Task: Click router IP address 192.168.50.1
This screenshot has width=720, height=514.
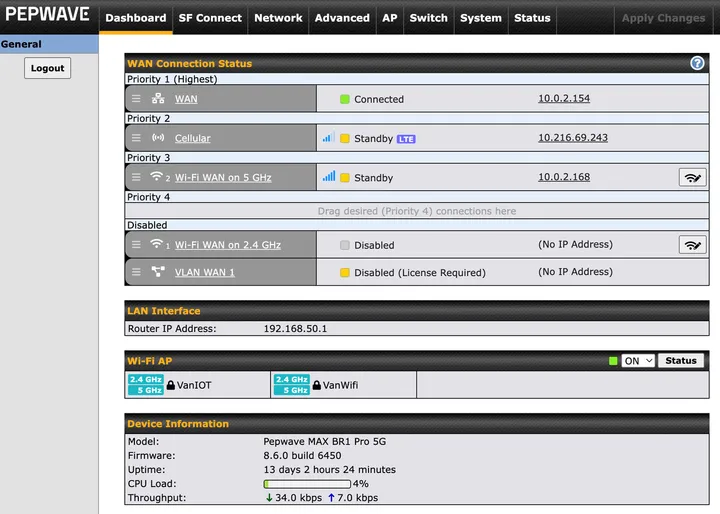Action: coord(295,328)
